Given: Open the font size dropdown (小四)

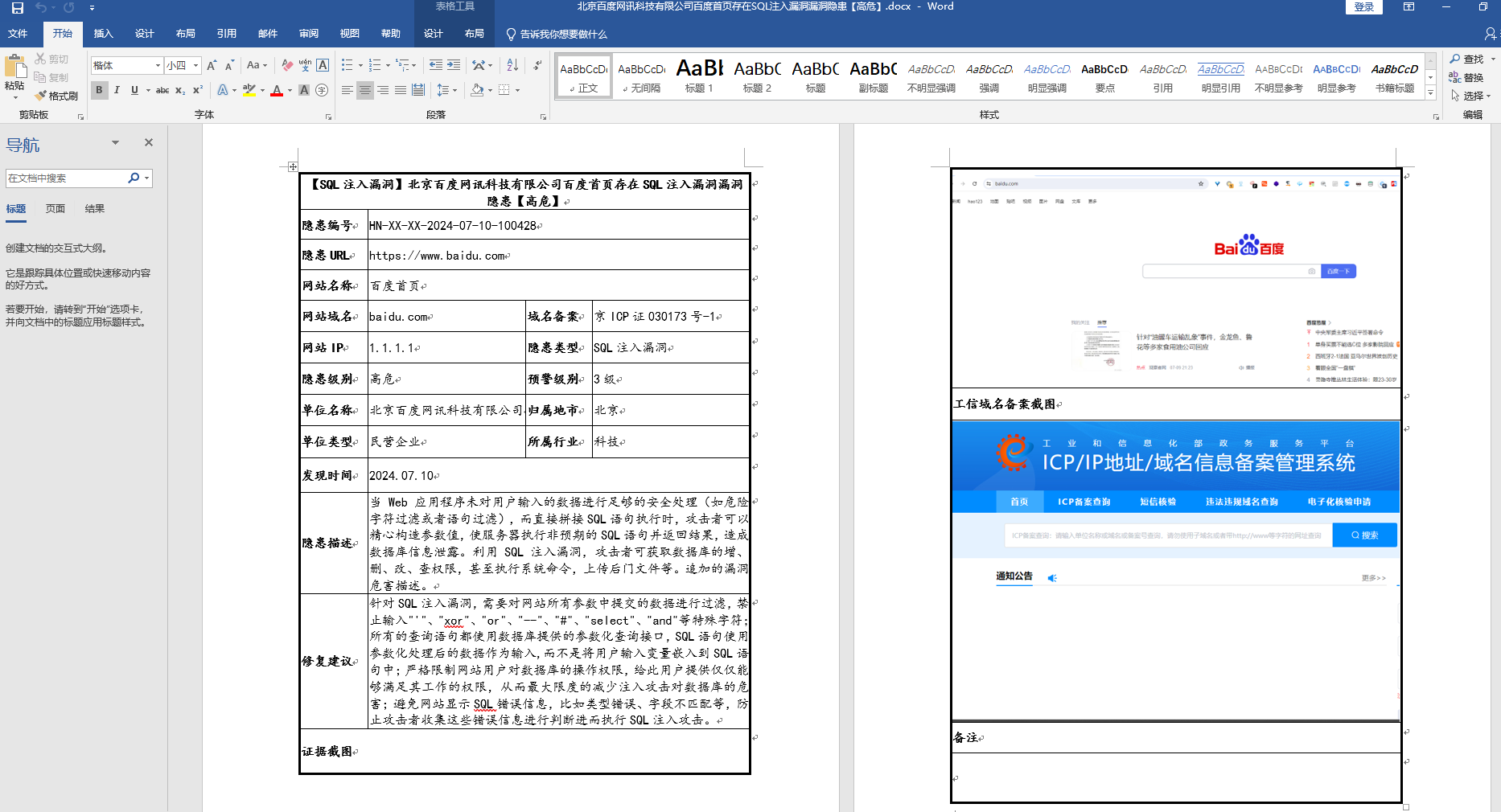Looking at the screenshot, I should [x=195, y=65].
